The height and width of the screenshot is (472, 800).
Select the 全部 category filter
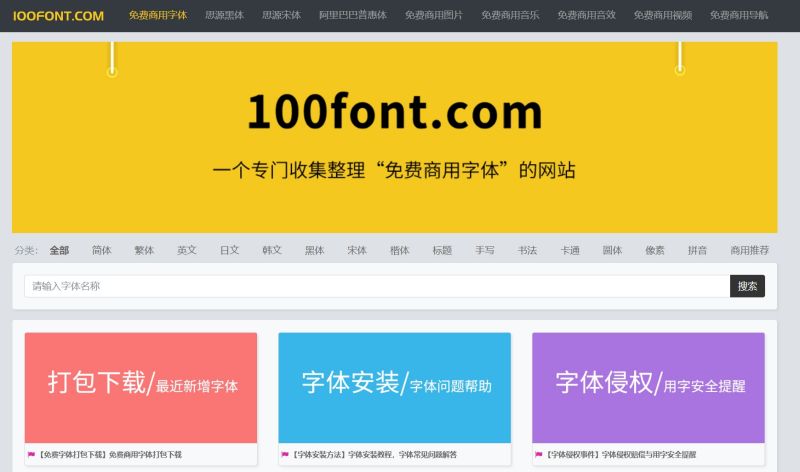click(59, 250)
